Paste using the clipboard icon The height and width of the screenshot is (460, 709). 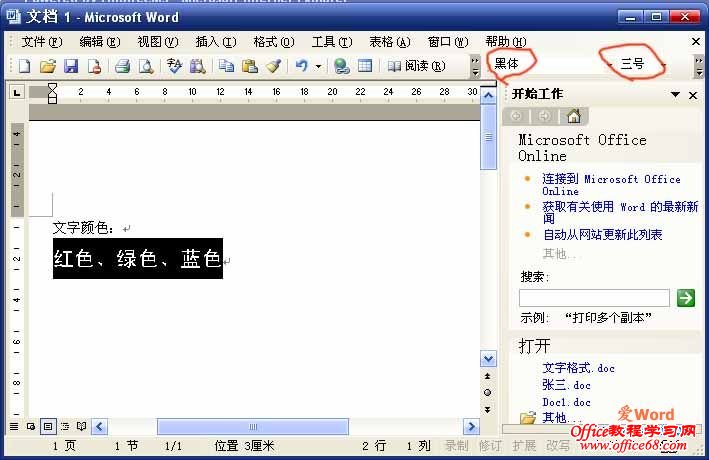(250, 66)
